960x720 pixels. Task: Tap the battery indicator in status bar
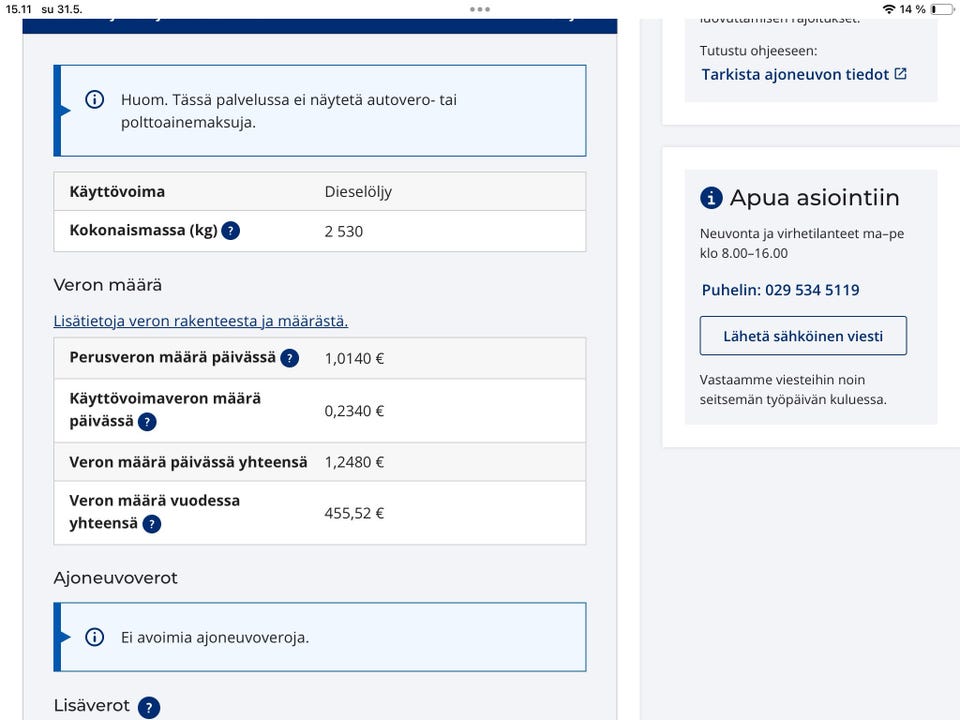(942, 9)
